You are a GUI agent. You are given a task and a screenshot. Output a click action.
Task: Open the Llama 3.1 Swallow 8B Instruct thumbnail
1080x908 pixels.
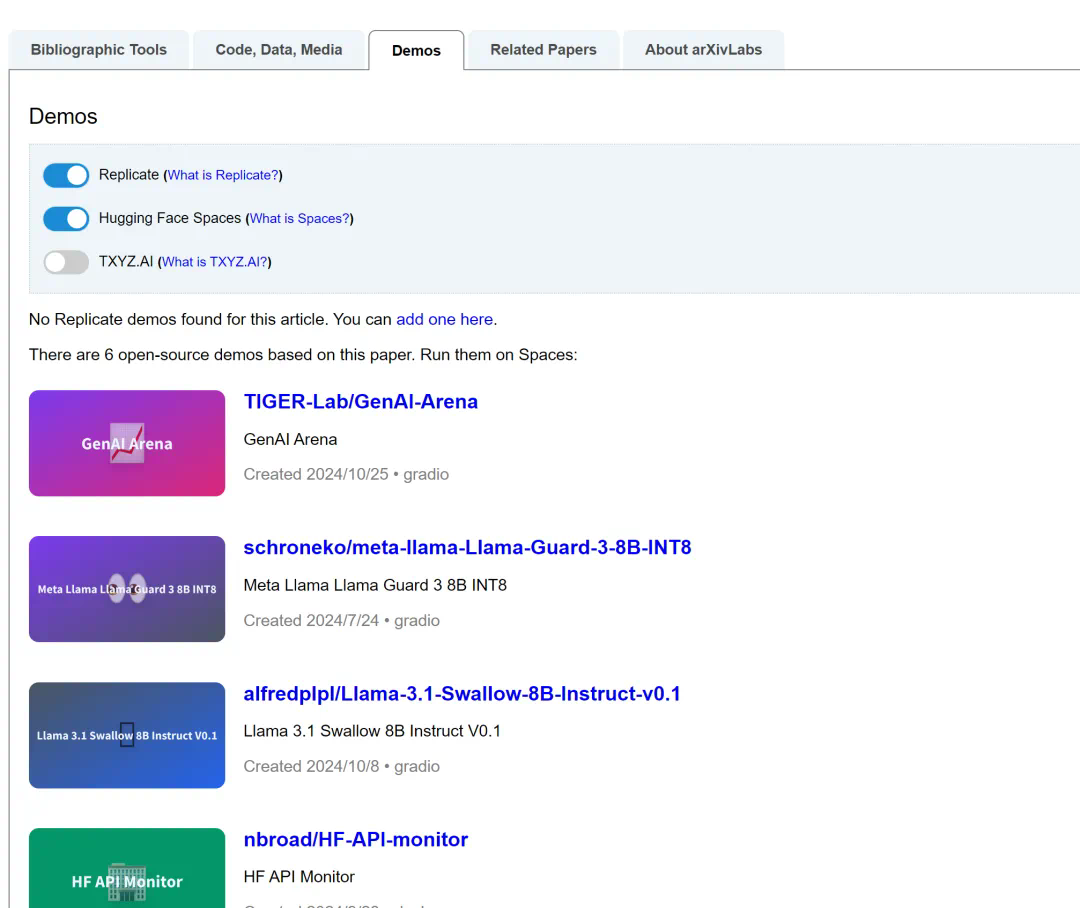coord(127,735)
